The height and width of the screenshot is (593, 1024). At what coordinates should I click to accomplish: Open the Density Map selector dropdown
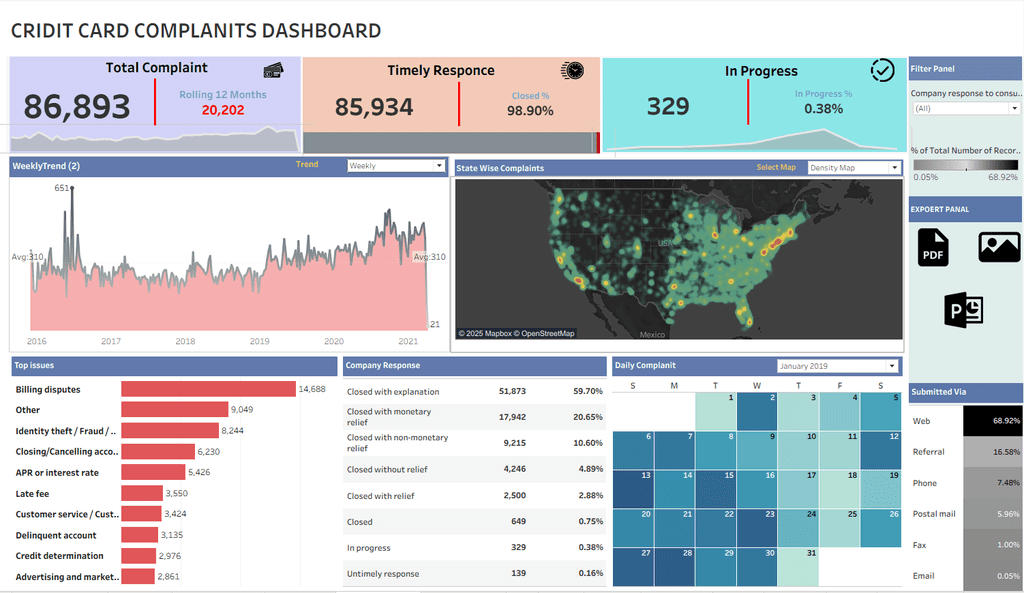(x=854, y=168)
